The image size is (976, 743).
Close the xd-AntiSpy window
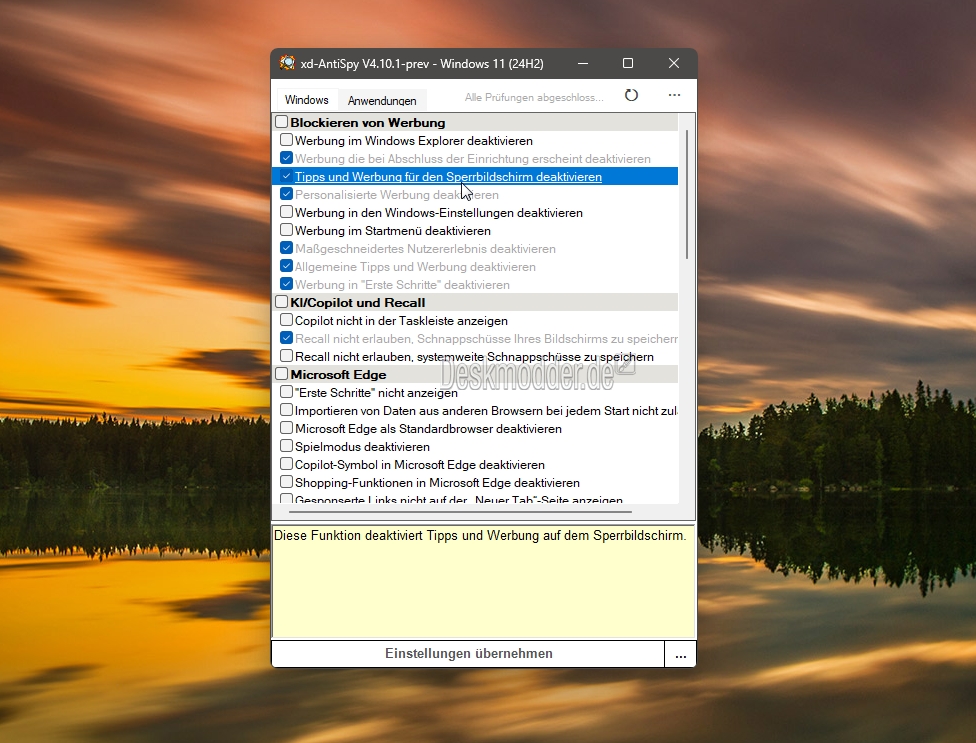tap(673, 63)
